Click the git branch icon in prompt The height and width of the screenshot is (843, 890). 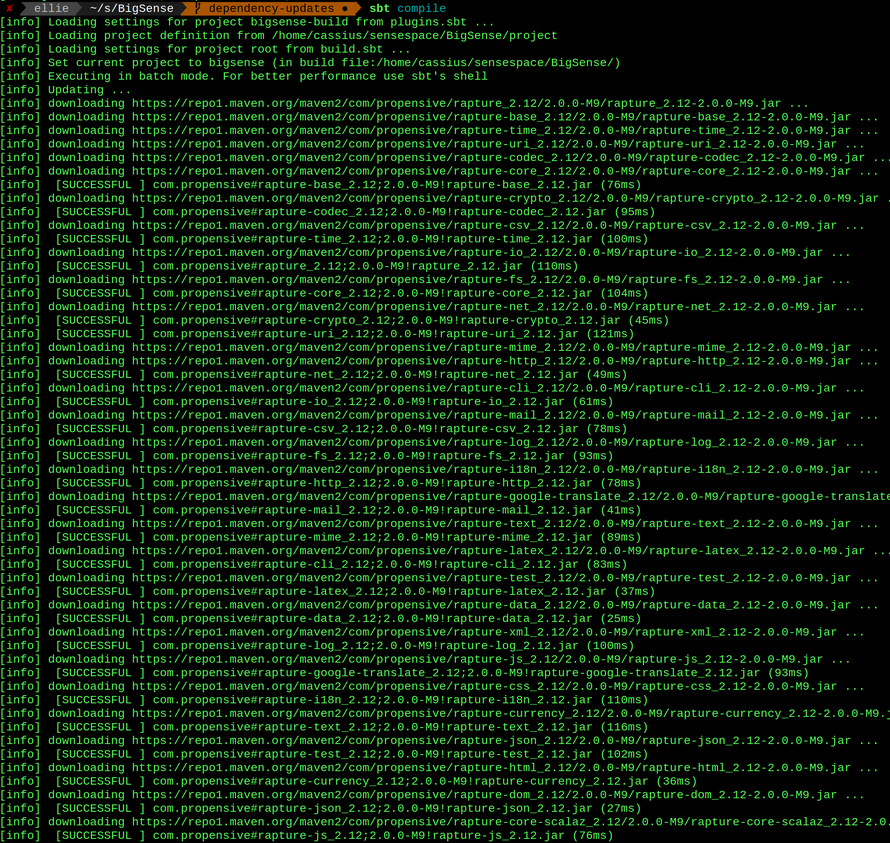tap(198, 8)
